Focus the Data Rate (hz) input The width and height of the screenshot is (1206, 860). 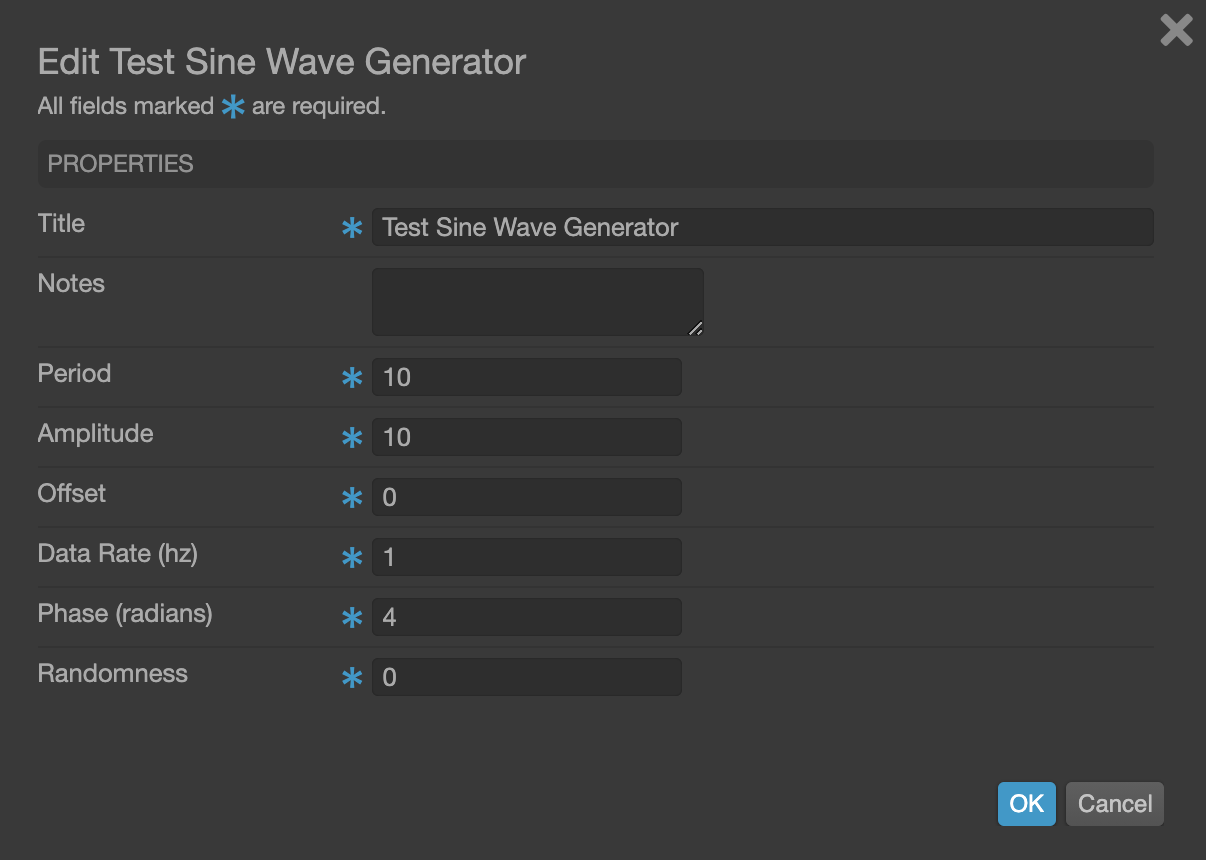[x=526, y=557]
